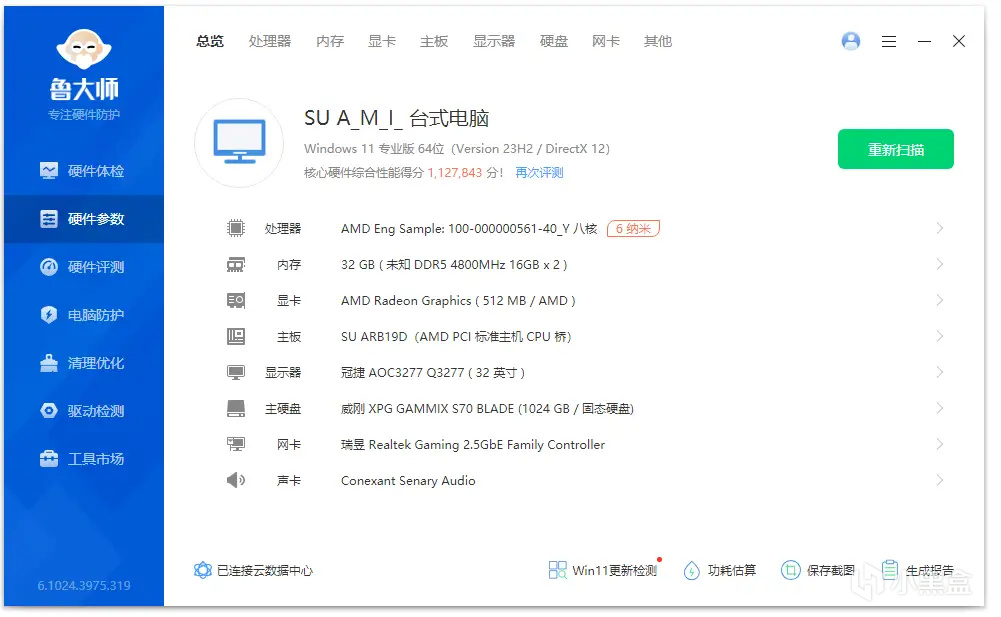The height and width of the screenshot is (617, 1001).
Task: Switch to the 总览 tab
Action: (x=210, y=42)
